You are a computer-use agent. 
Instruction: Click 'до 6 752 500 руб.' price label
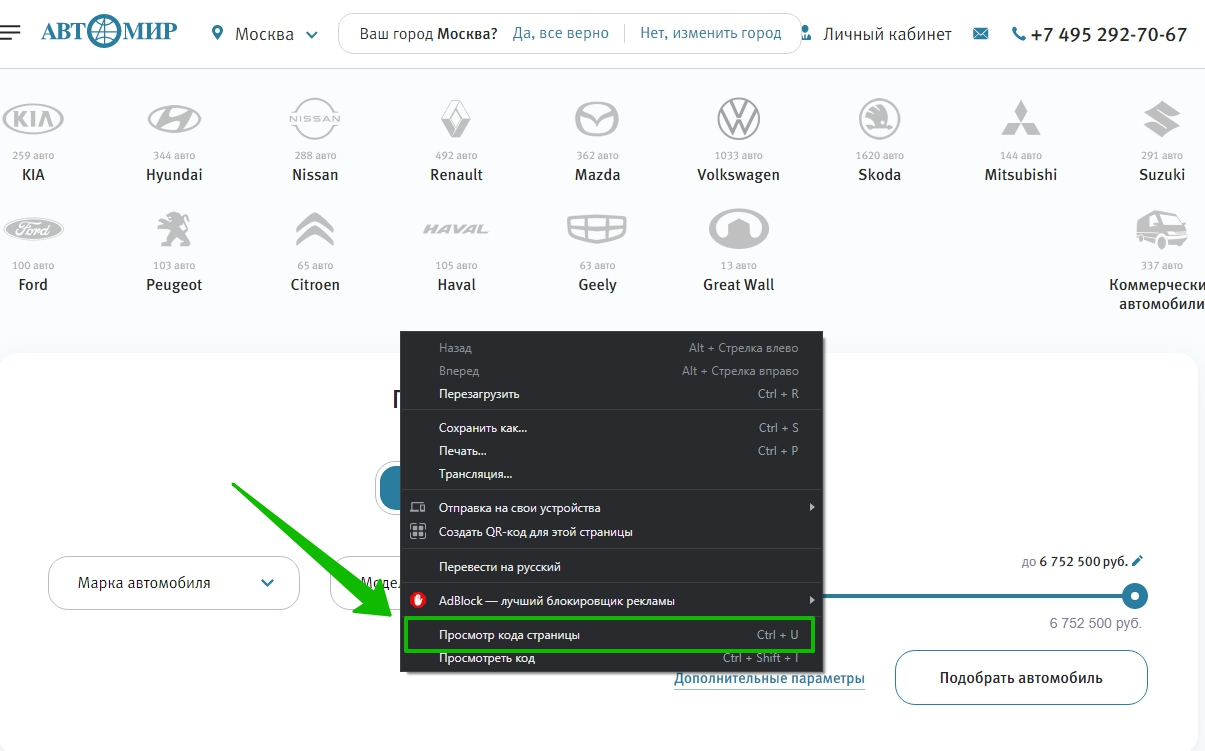coord(1075,562)
